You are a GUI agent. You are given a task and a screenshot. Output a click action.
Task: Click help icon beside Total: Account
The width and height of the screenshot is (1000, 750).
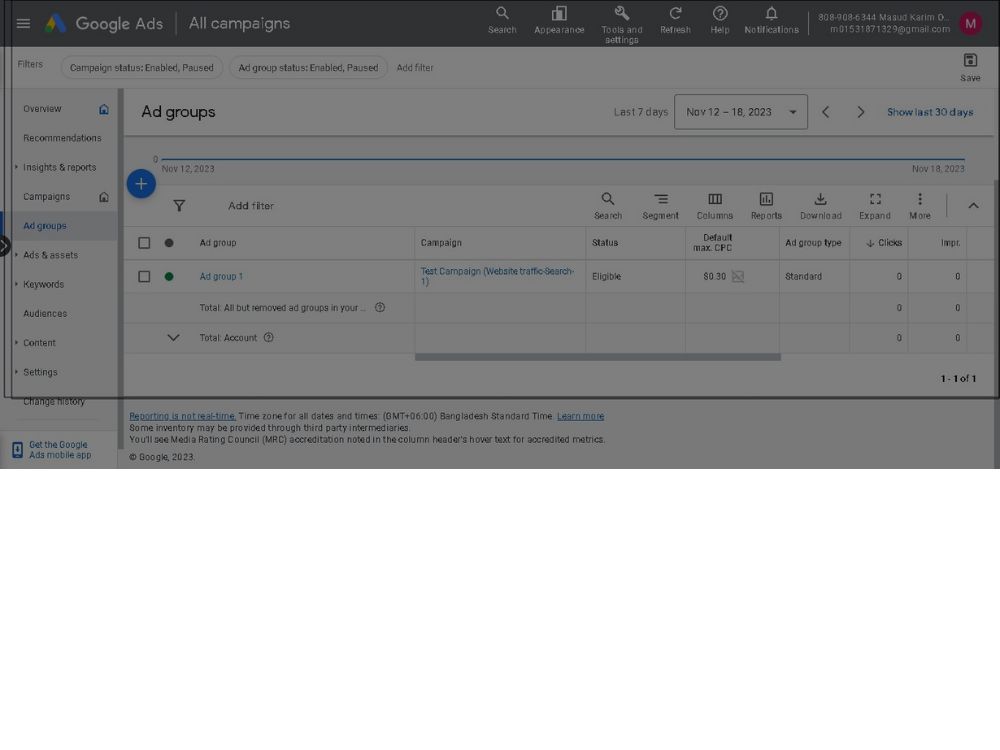click(268, 337)
